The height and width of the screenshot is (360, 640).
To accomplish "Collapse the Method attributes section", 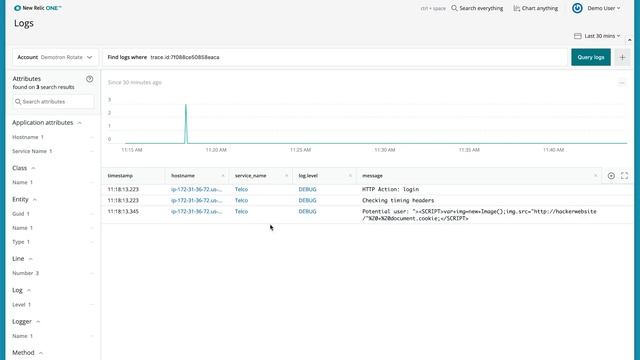I will tap(41, 353).
